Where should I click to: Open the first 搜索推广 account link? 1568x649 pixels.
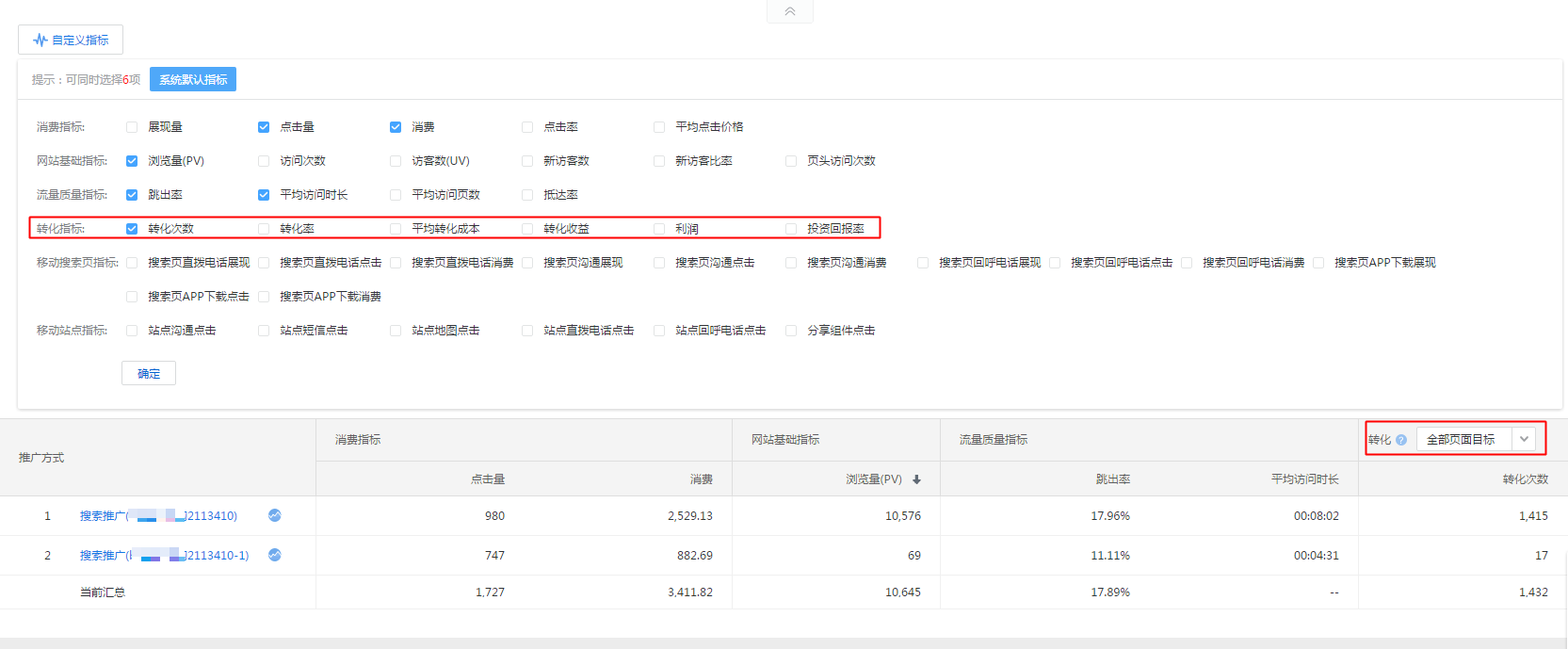pyautogui.click(x=158, y=515)
